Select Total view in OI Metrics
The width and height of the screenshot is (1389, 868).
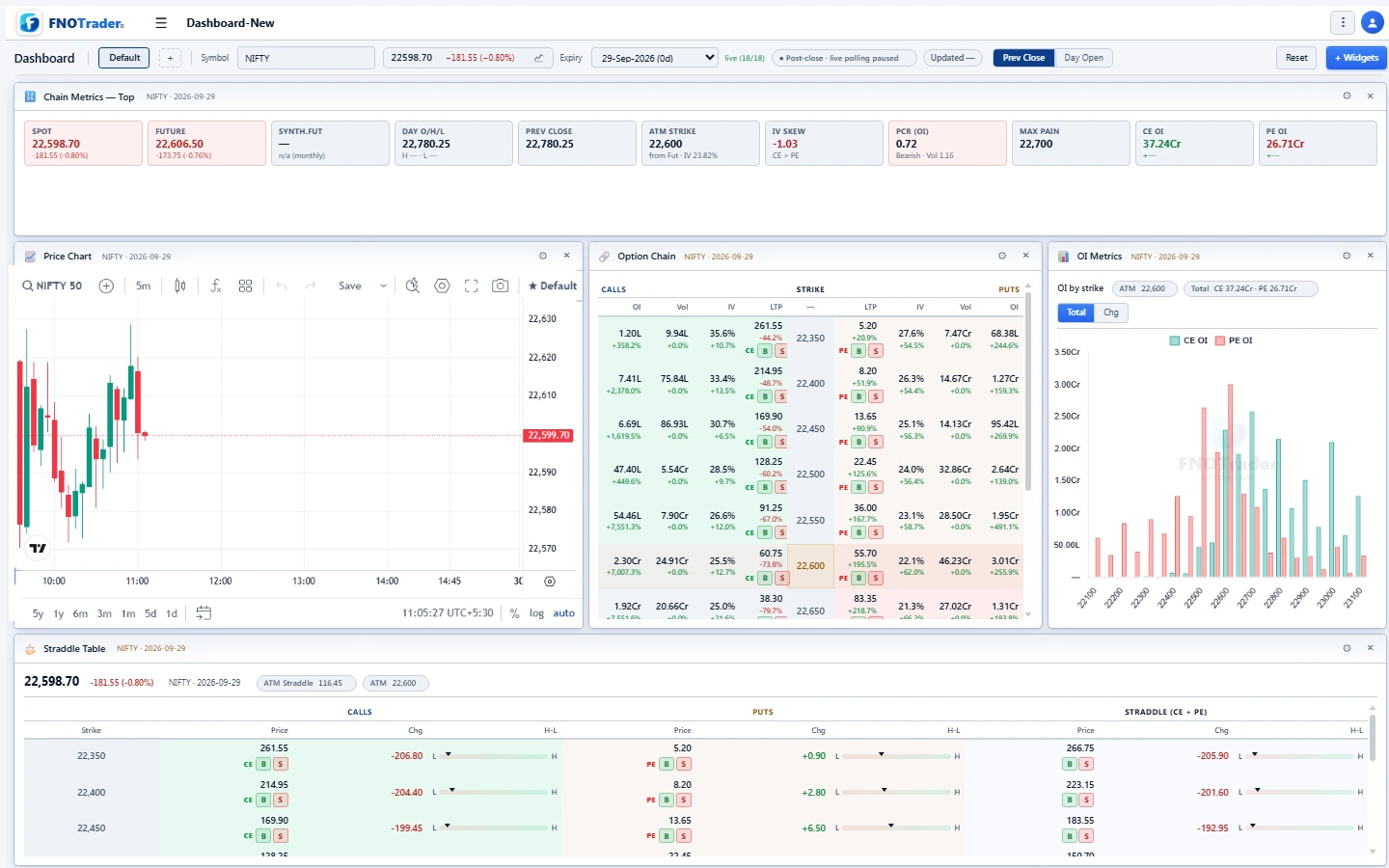pyautogui.click(x=1076, y=312)
